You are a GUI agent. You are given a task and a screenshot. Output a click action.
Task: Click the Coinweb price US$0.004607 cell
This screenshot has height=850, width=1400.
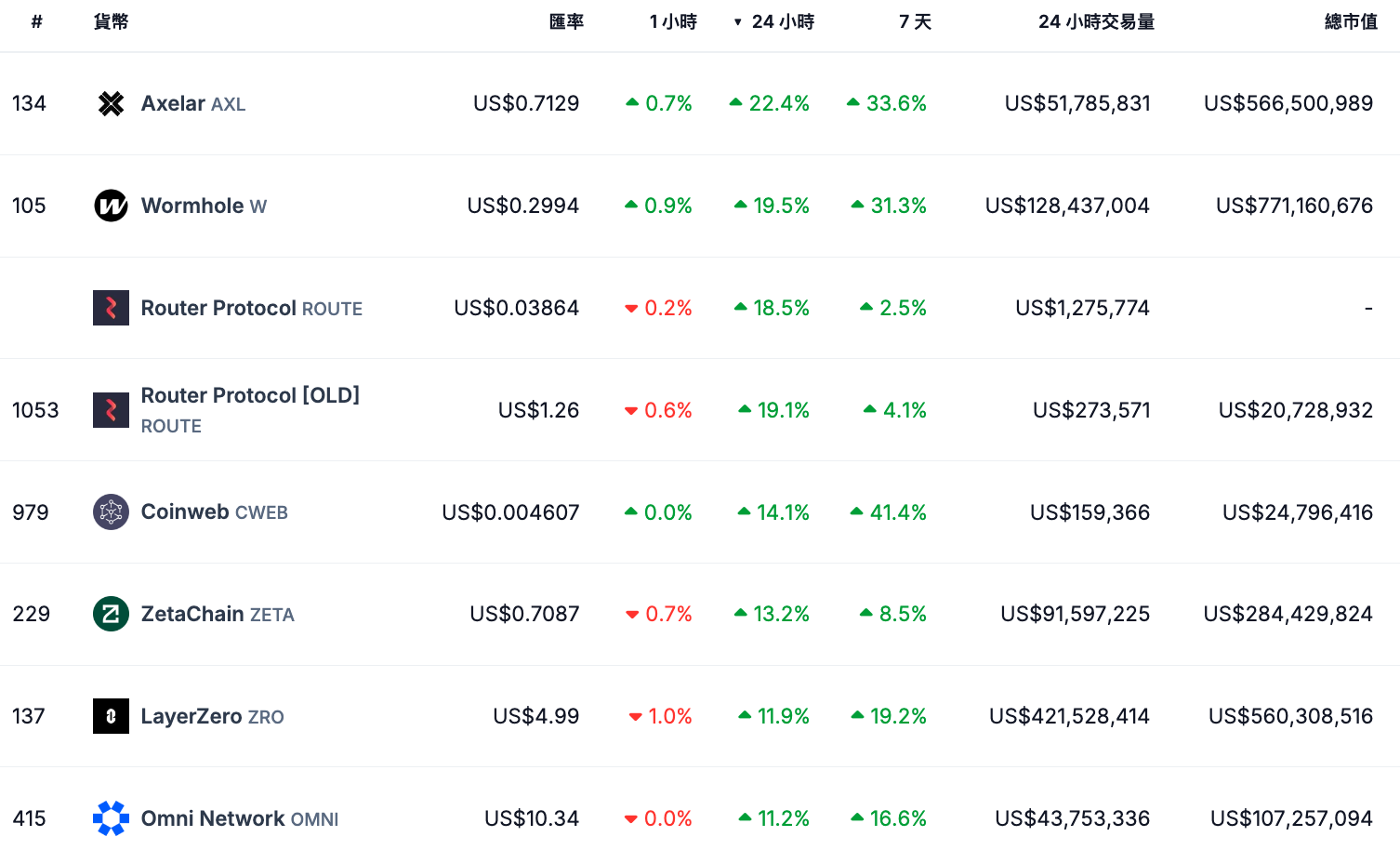coord(510,512)
